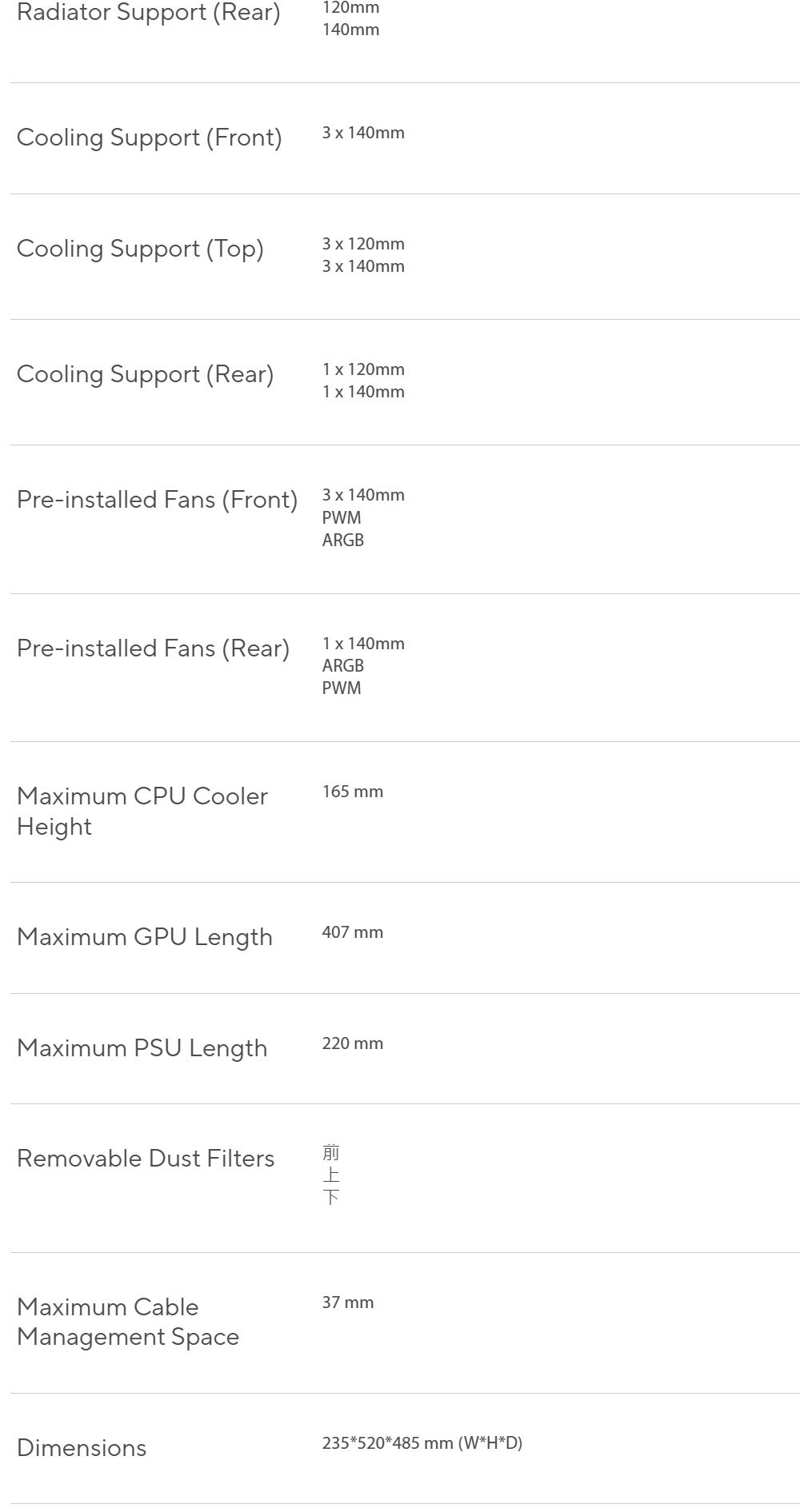Click the 3 x 140mm front cooling value
This screenshot has width=800, height=1512.
[363, 133]
